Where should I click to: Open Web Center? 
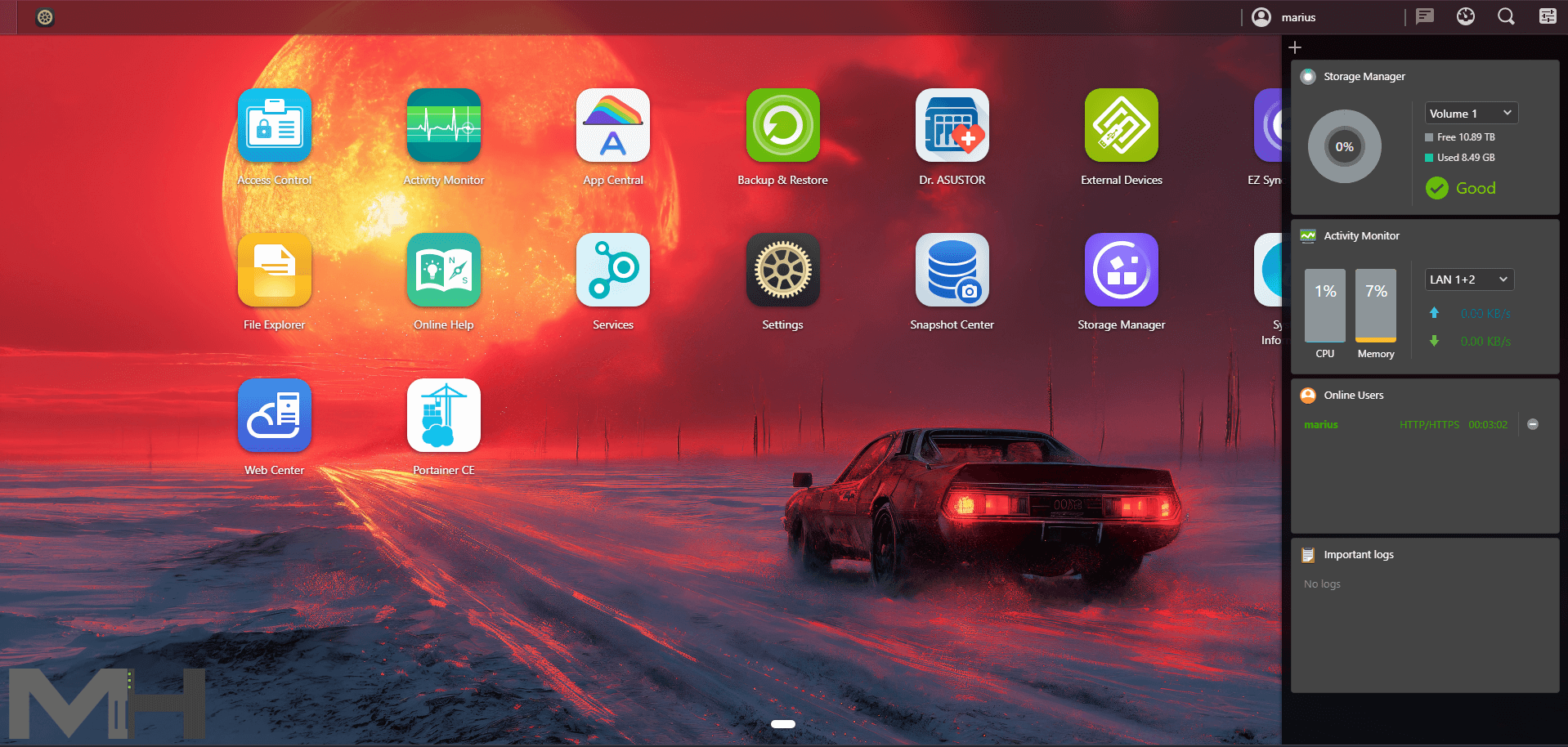[x=275, y=415]
